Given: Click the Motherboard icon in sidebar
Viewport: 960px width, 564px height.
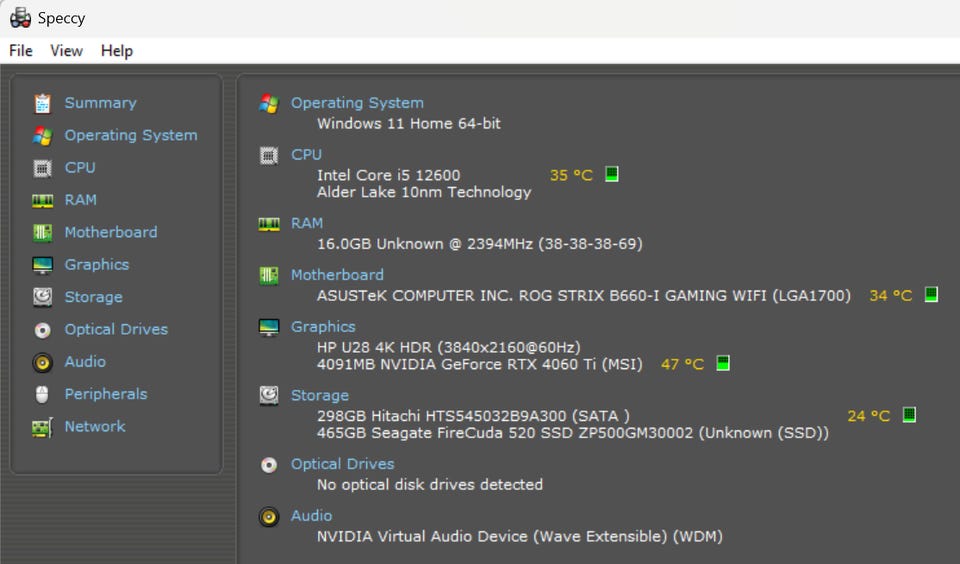Looking at the screenshot, I should [x=42, y=233].
